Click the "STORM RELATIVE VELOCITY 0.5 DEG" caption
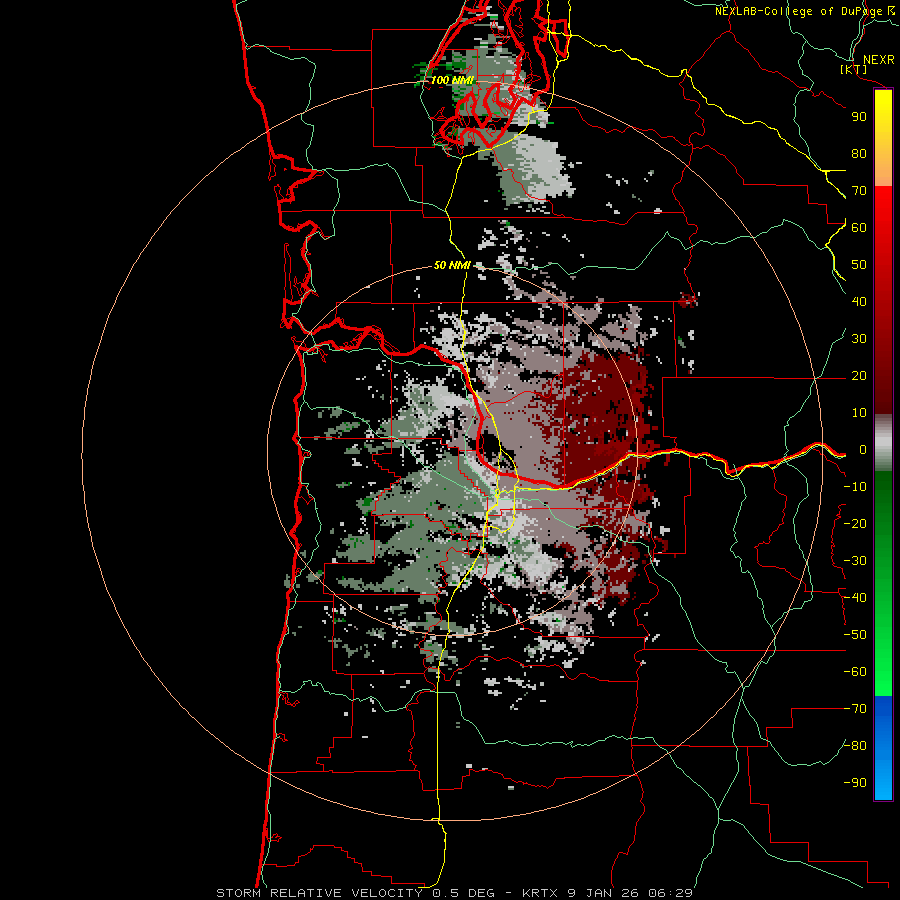900x900 pixels. click(x=362, y=893)
